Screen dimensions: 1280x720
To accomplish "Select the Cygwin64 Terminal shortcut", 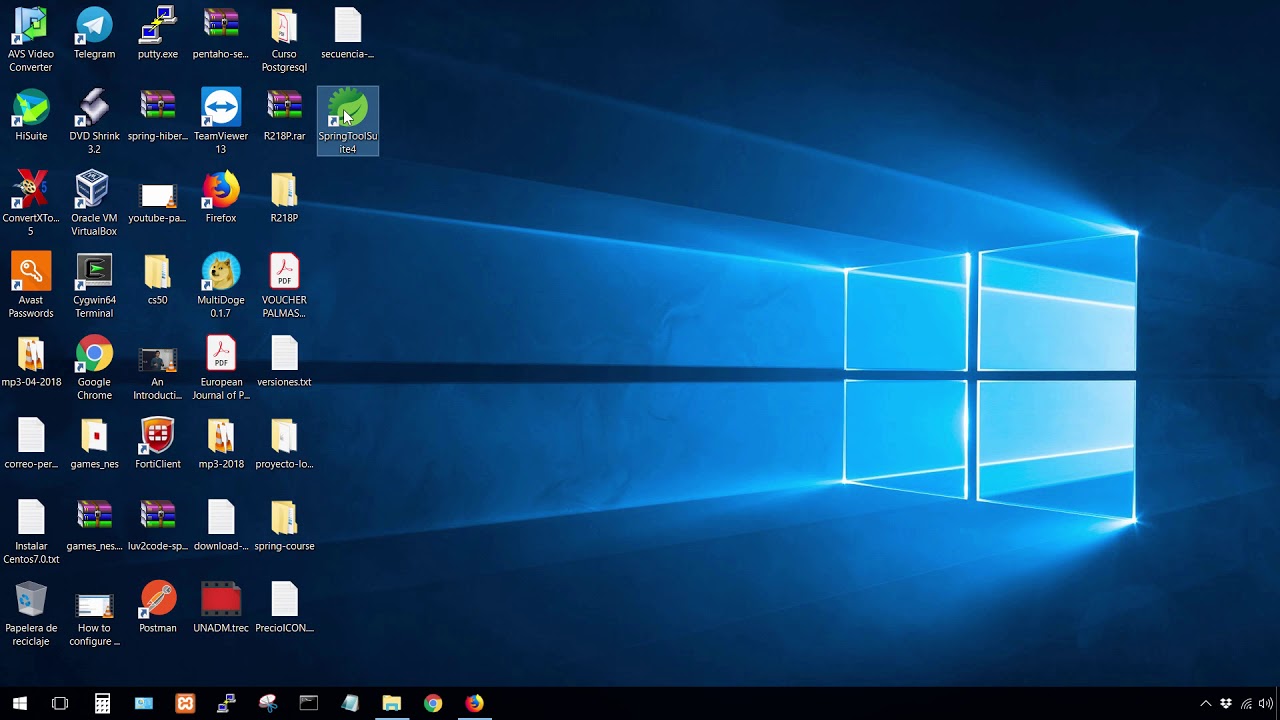I will (94, 286).
